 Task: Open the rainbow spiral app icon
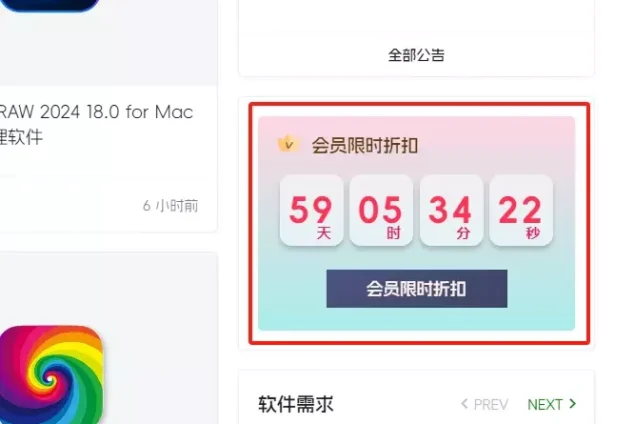coord(51,375)
